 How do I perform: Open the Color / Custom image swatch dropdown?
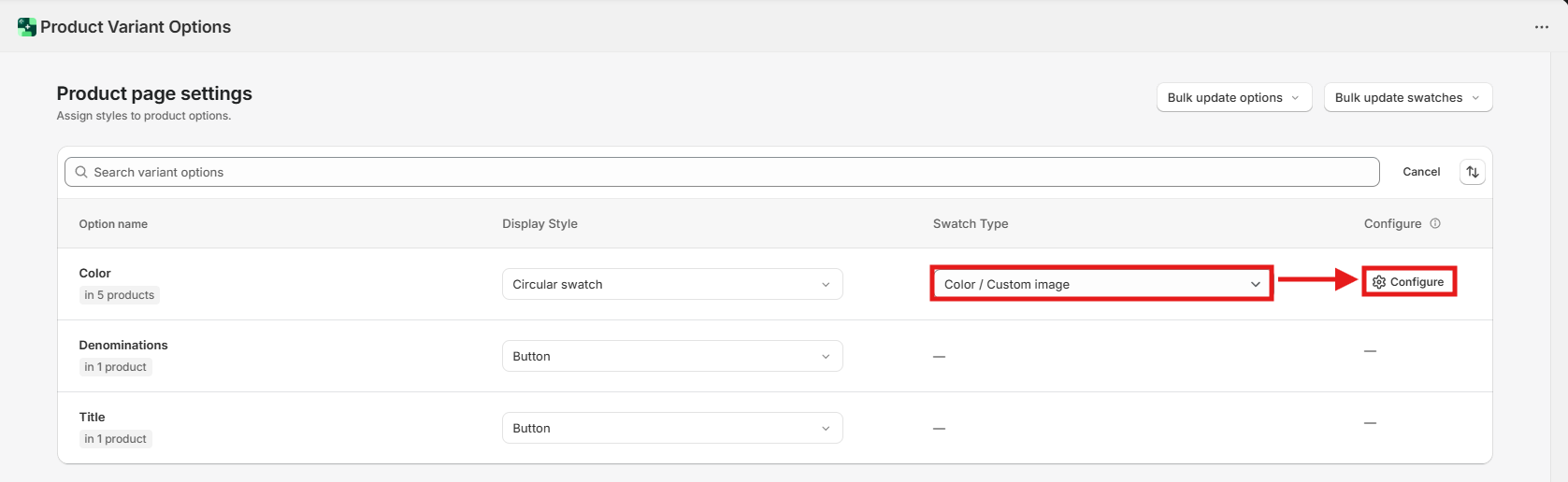[1101, 284]
